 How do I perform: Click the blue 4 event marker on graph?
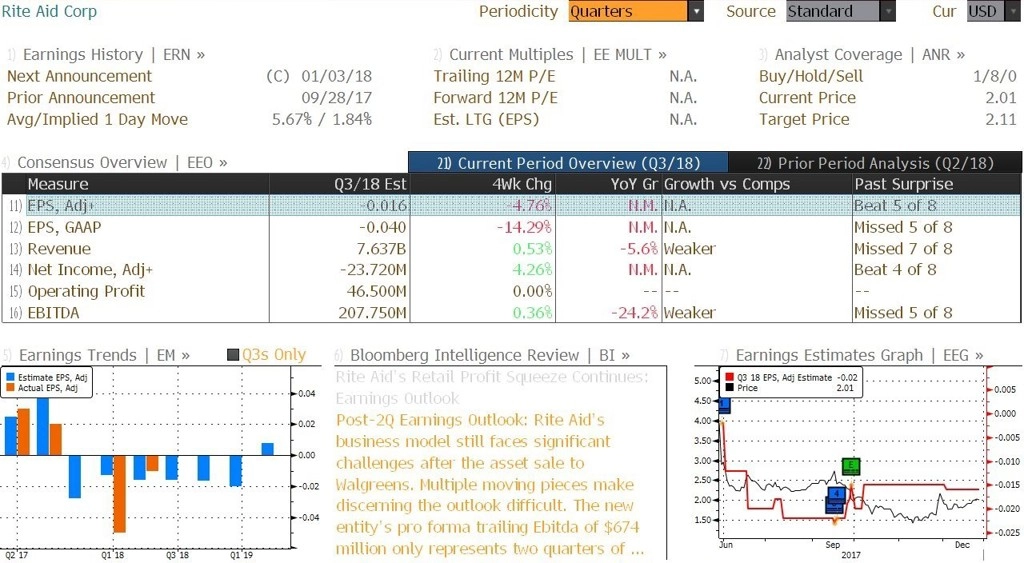(837, 494)
